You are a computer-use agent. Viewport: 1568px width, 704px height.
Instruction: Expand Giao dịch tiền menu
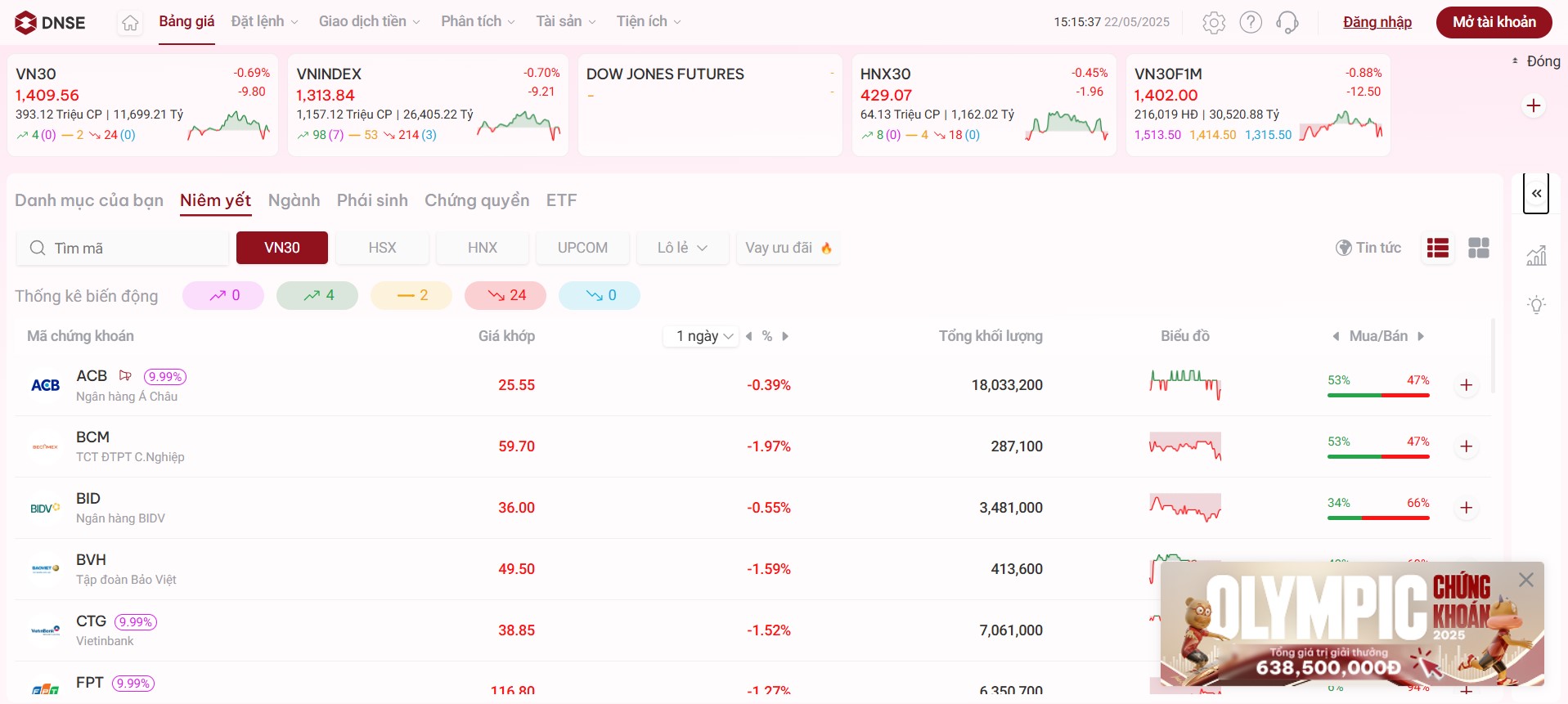point(369,21)
